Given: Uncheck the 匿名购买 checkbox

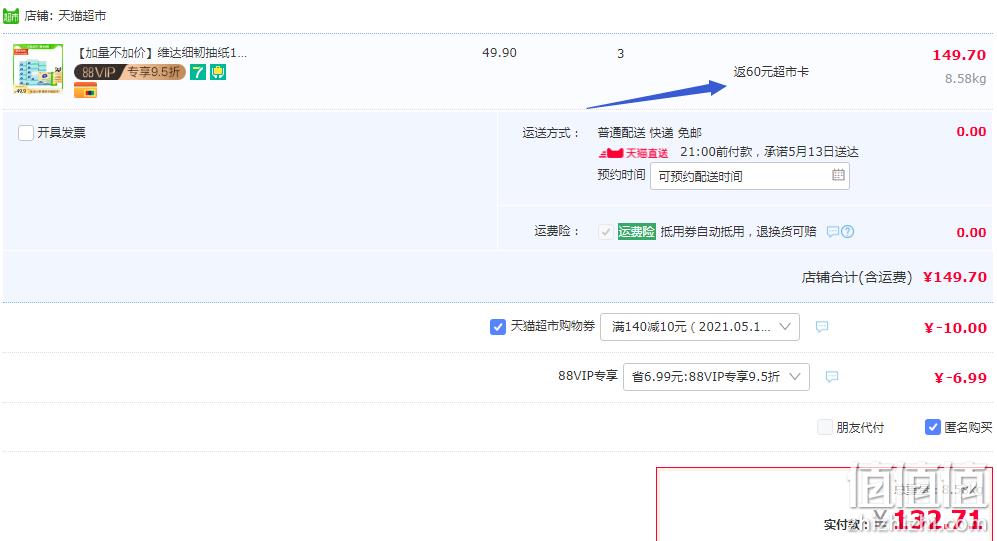Looking at the screenshot, I should click(x=932, y=427).
